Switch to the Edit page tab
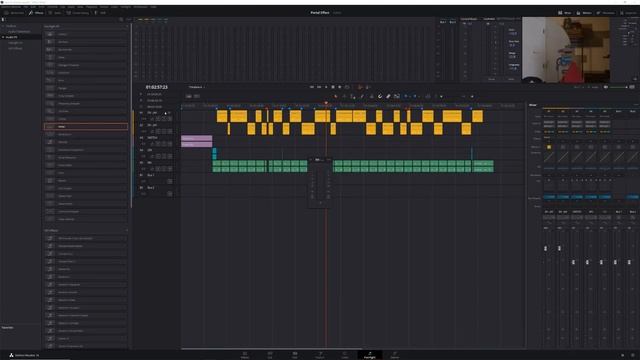The image size is (640, 360). 295,355
